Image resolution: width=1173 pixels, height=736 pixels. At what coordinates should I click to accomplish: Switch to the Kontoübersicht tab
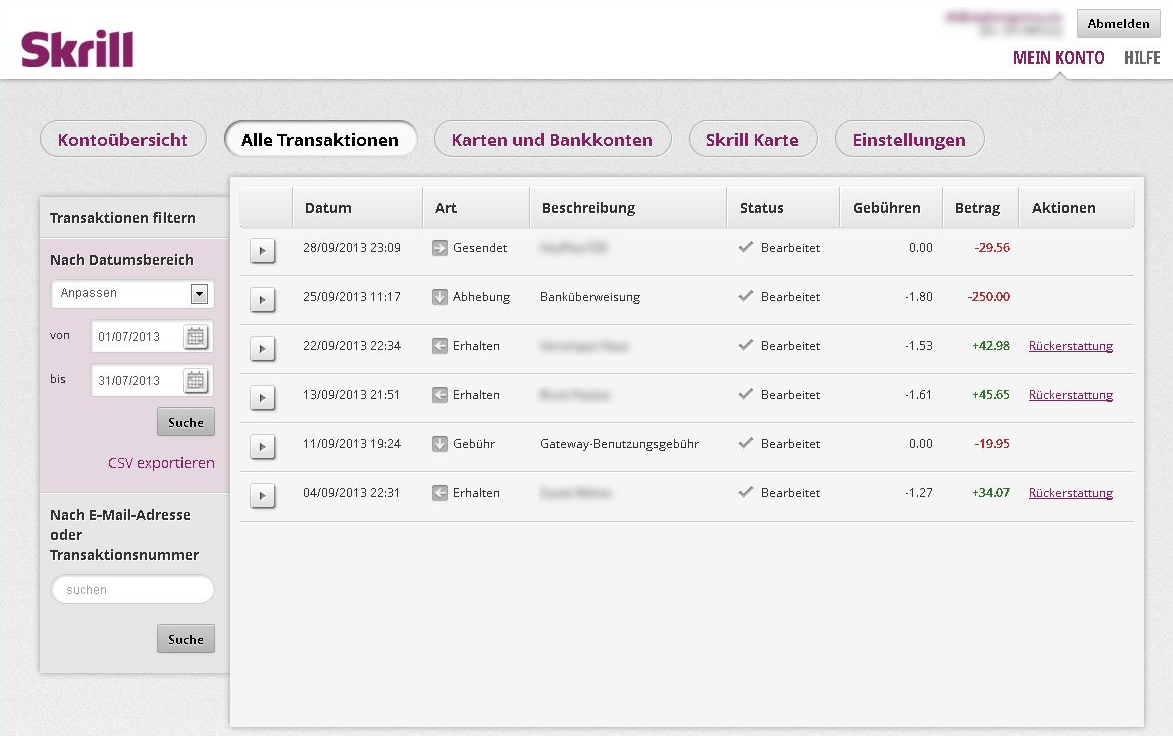point(123,140)
